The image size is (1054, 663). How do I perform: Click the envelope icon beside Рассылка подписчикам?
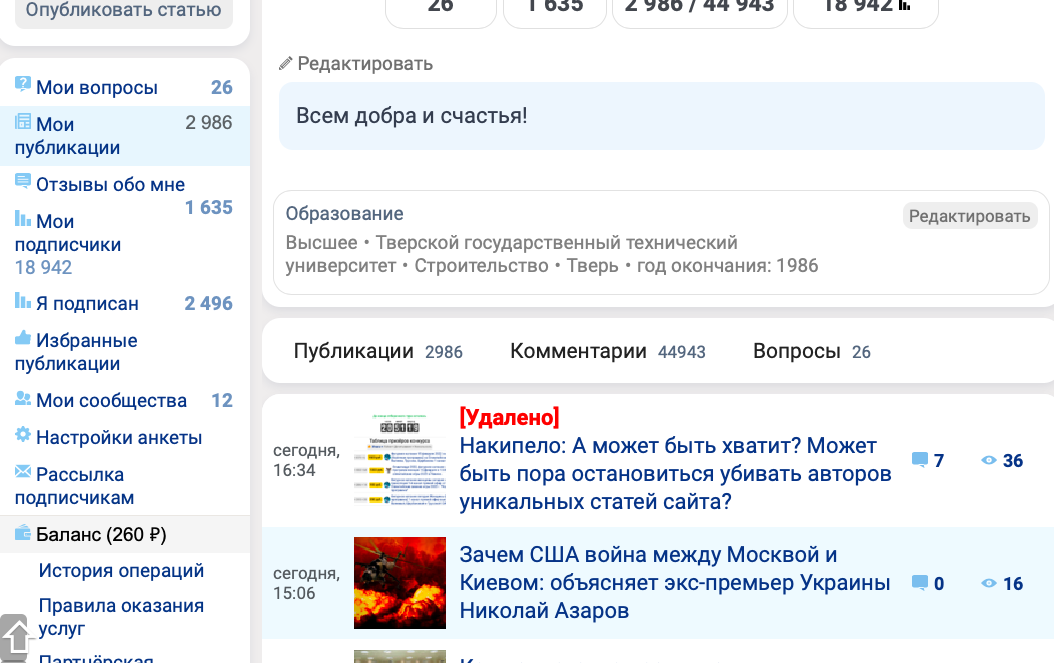(23, 472)
